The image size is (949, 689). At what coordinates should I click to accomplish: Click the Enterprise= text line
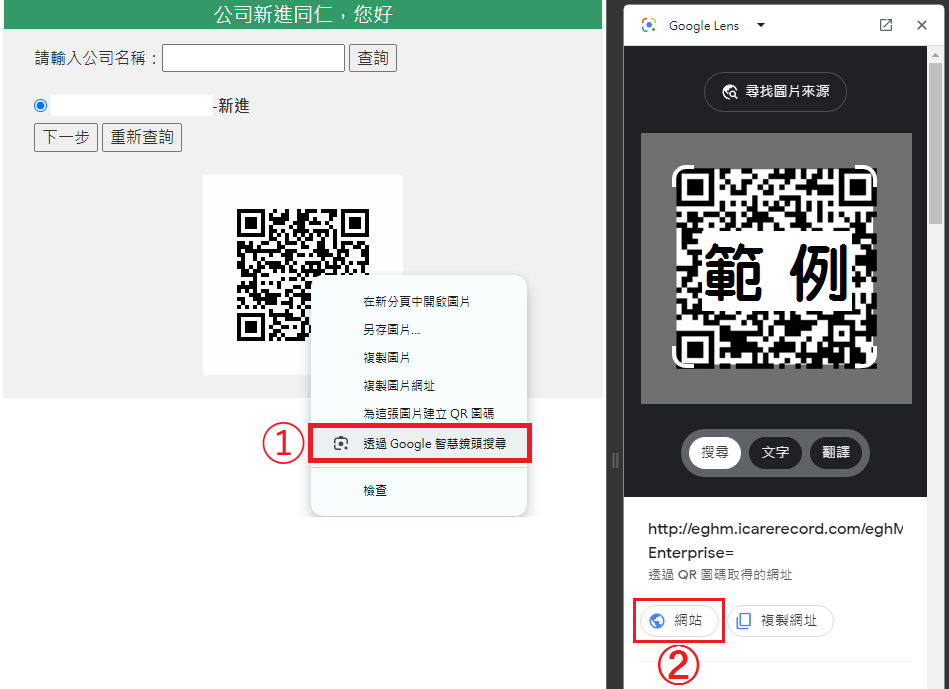point(691,553)
